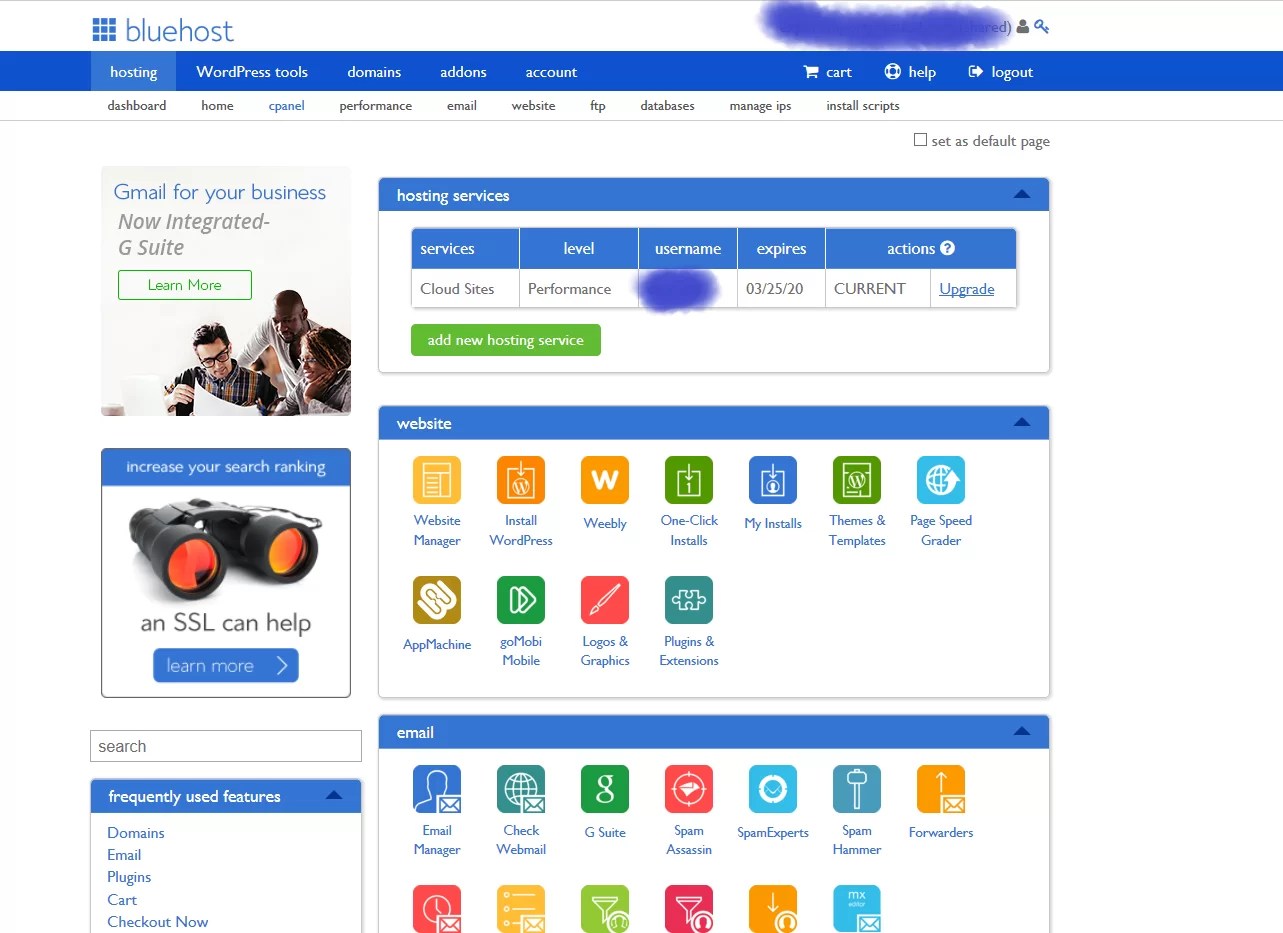The image size is (1283, 933).
Task: Open email in the sub-navigation bar
Action: click(462, 106)
